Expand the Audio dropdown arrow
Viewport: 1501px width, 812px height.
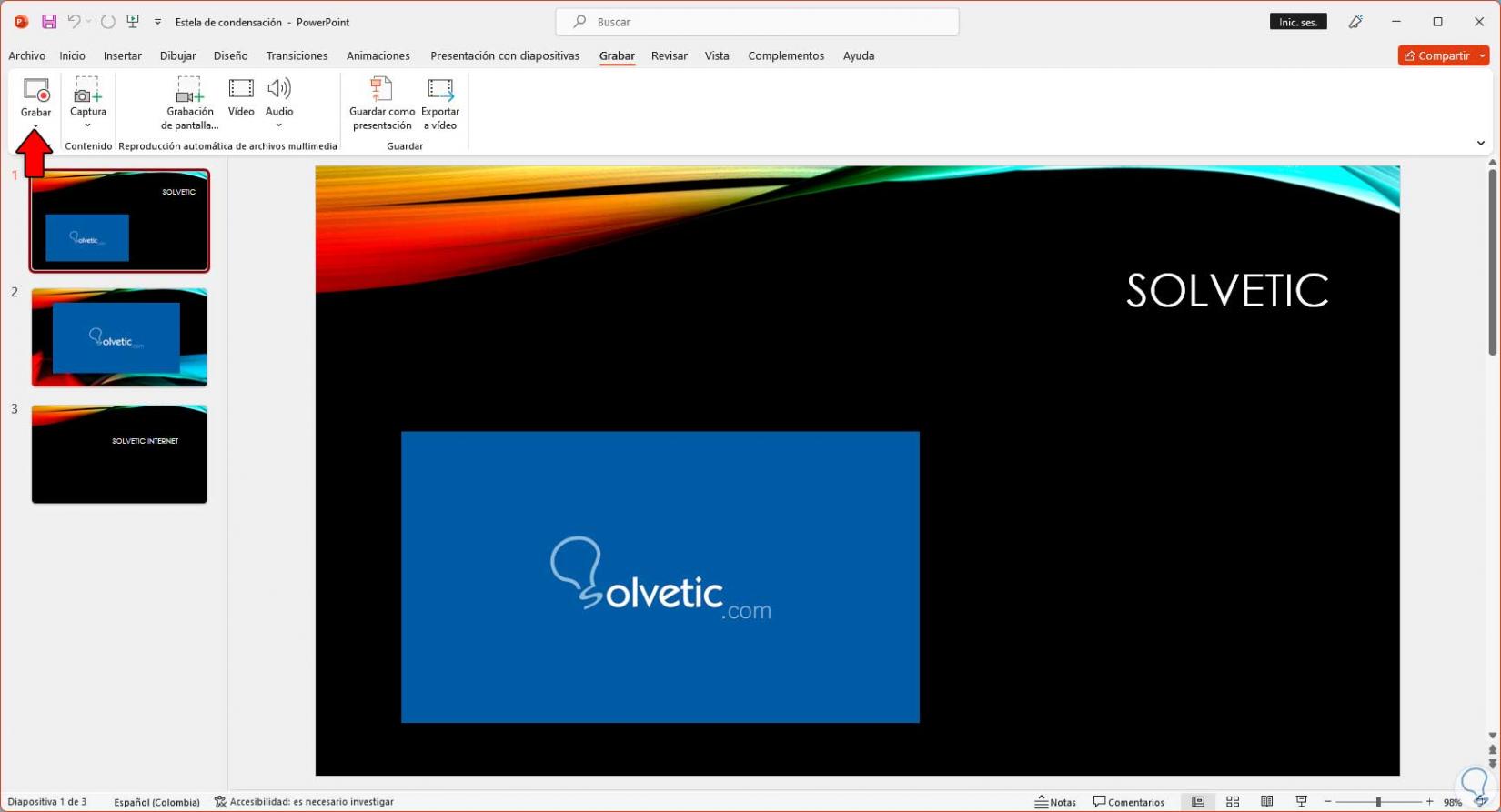[279, 125]
